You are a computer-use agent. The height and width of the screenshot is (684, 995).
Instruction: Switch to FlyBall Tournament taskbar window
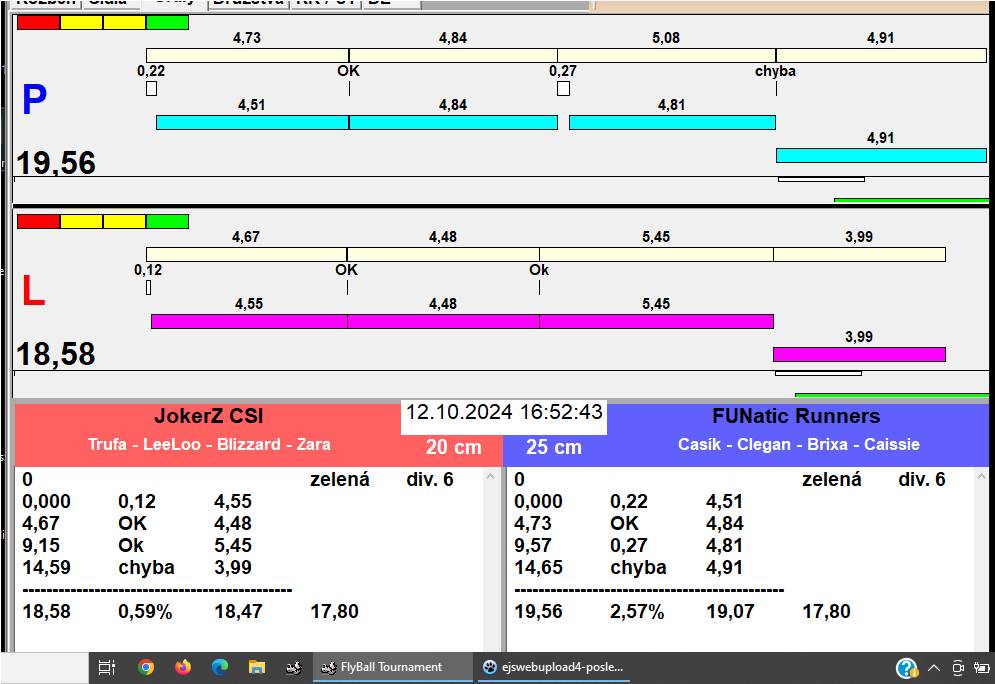point(392,667)
